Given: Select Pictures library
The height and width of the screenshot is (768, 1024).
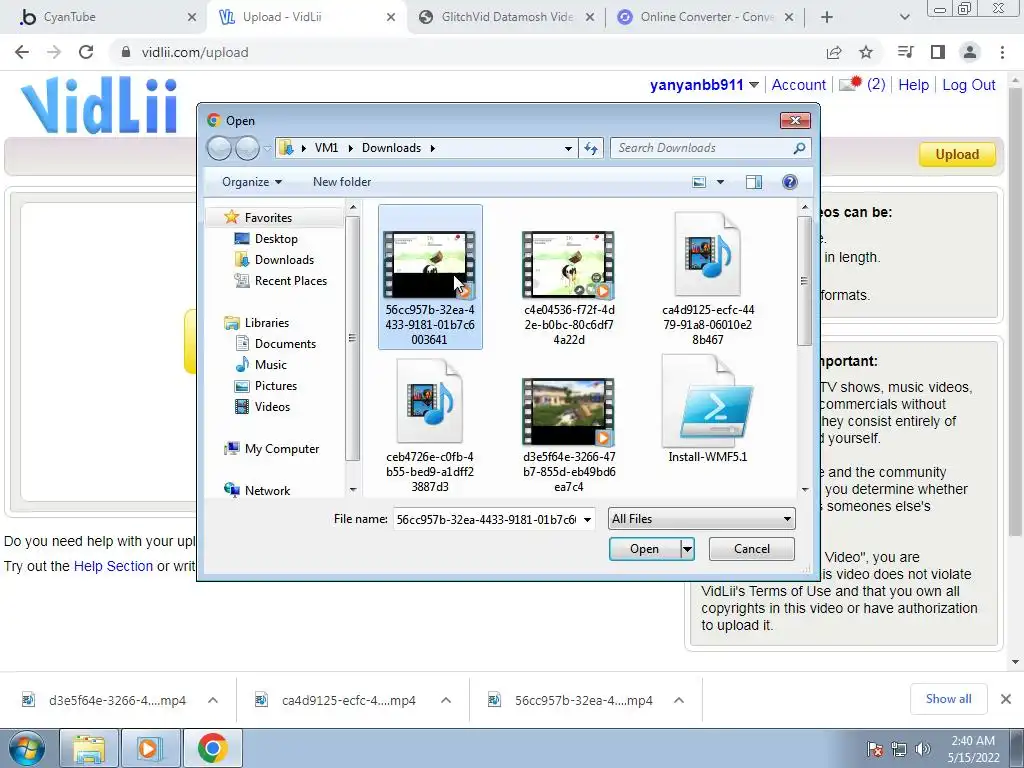Looking at the screenshot, I should (276, 386).
